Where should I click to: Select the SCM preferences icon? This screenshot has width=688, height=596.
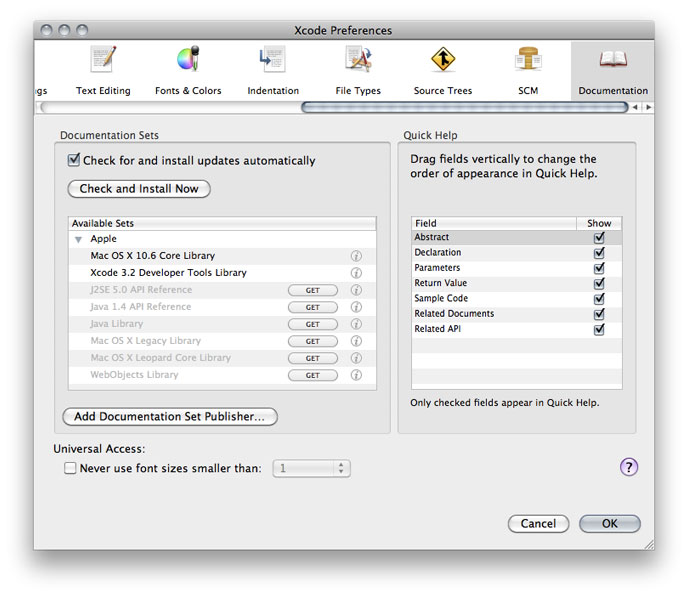click(x=527, y=68)
